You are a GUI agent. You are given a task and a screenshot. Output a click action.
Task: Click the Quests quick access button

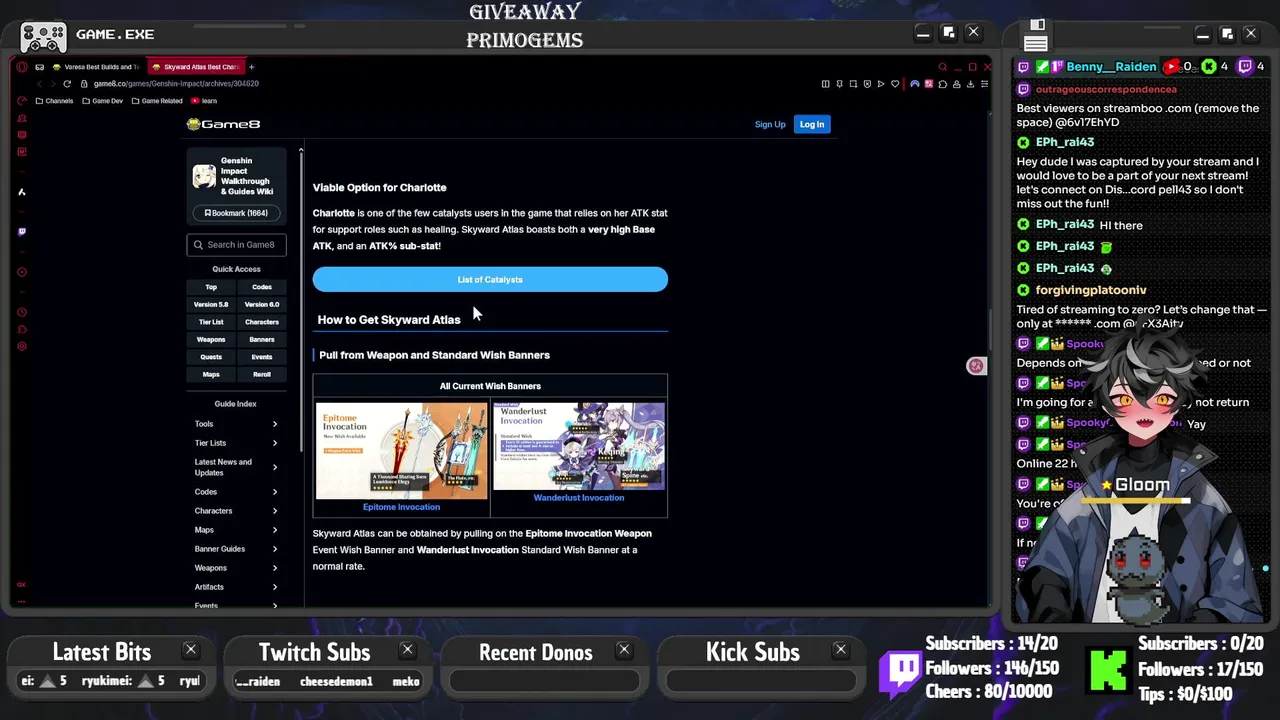pos(211,357)
